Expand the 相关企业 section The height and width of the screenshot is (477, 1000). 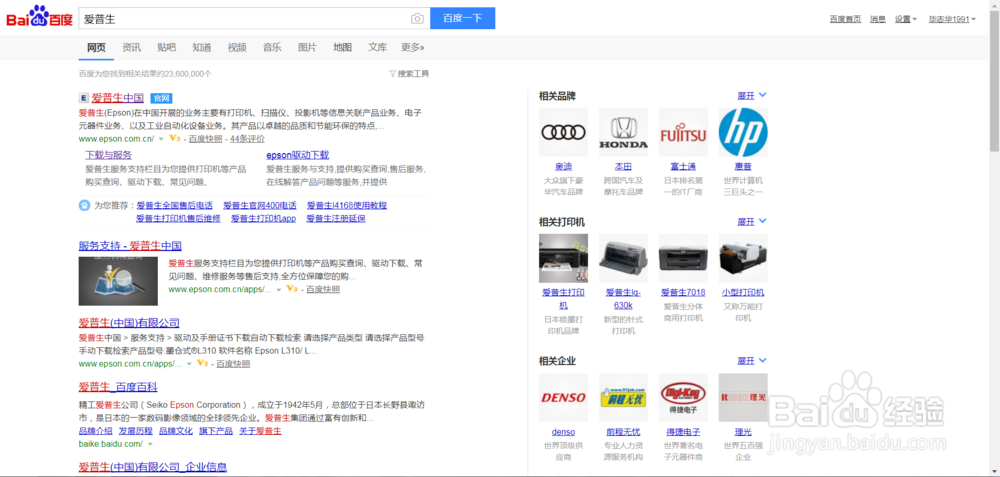[x=752, y=361]
